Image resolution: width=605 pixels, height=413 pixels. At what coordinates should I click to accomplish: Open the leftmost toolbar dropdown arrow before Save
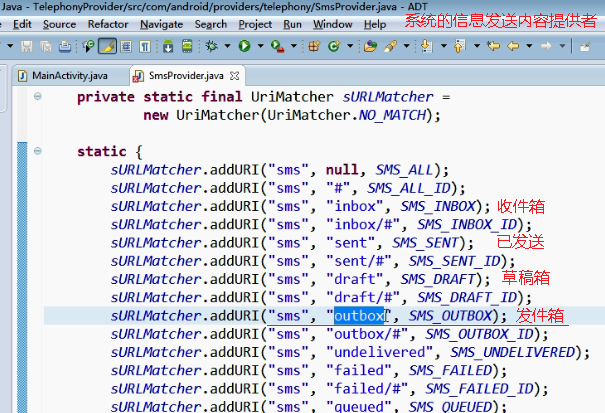pos(10,46)
